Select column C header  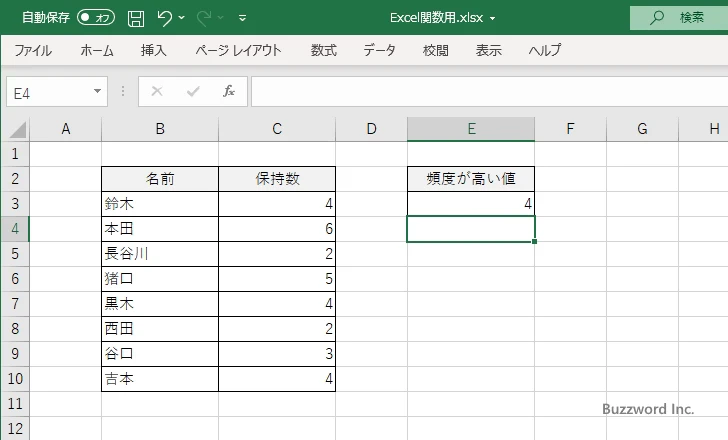277,129
